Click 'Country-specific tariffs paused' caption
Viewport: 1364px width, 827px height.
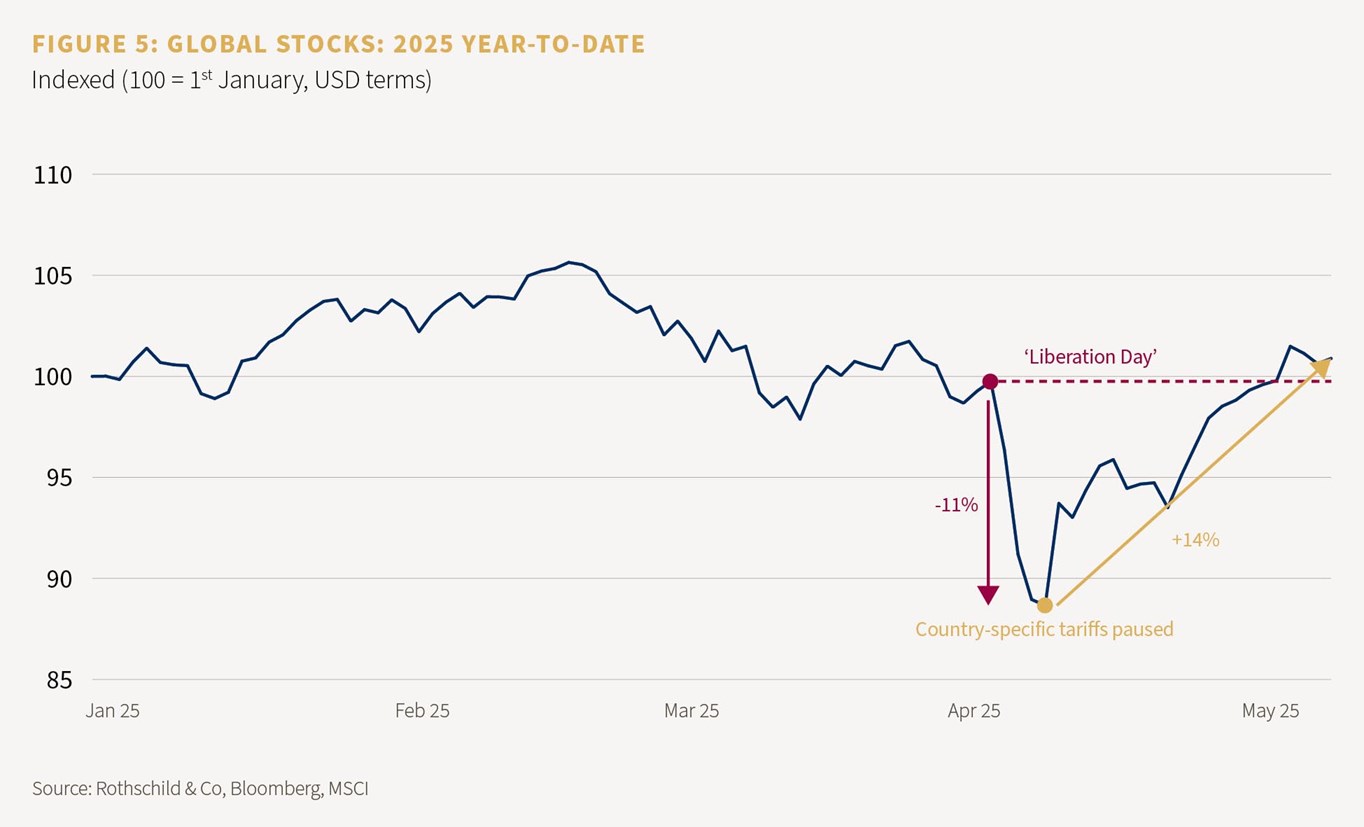(1044, 630)
